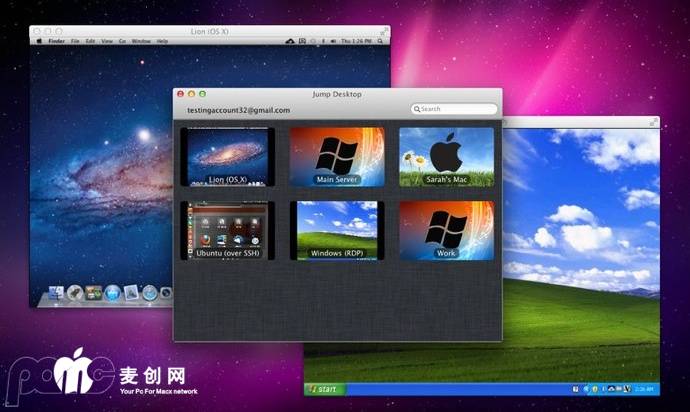Open the Window menu in Lion window
This screenshot has height=412, width=690.
coord(141,41)
